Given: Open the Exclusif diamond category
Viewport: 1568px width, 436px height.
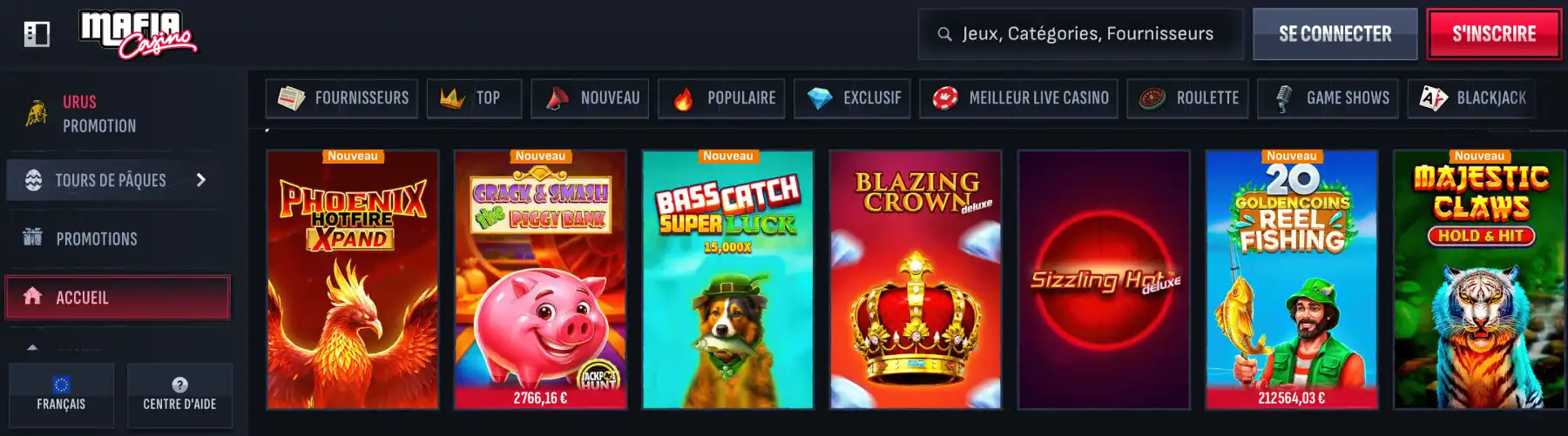Looking at the screenshot, I should (853, 98).
